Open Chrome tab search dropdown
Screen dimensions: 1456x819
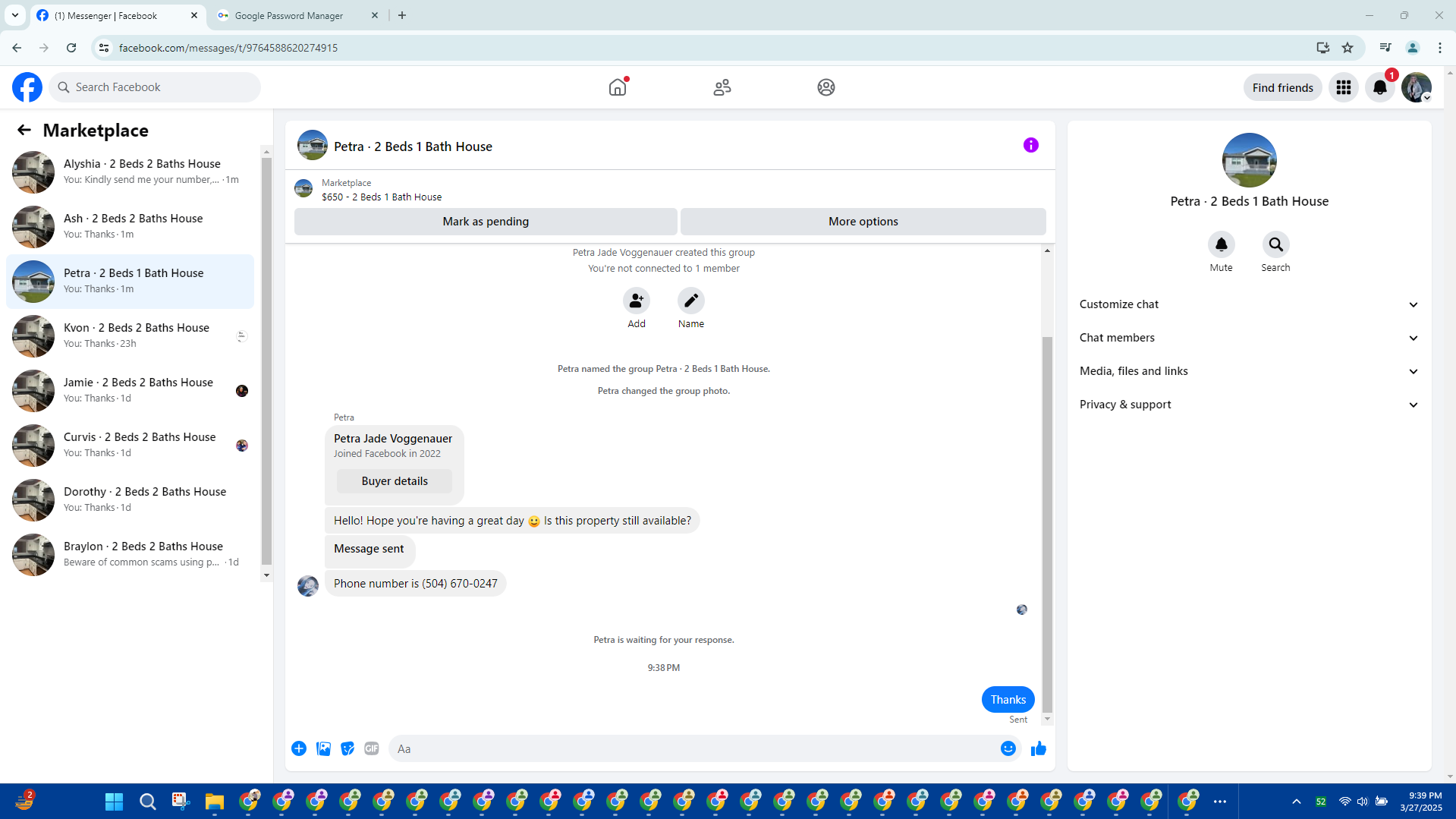[x=15, y=15]
